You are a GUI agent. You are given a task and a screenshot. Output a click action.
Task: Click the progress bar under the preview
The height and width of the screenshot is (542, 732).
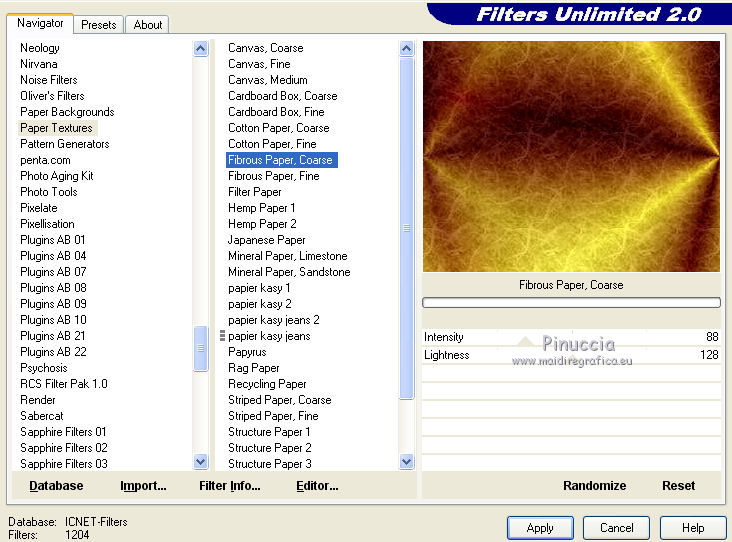(x=571, y=303)
